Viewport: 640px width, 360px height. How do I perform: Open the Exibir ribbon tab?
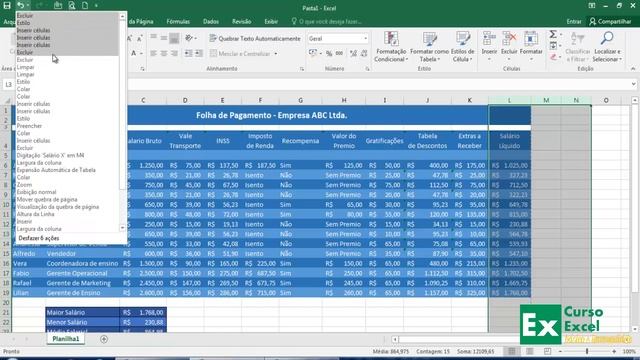(271, 21)
